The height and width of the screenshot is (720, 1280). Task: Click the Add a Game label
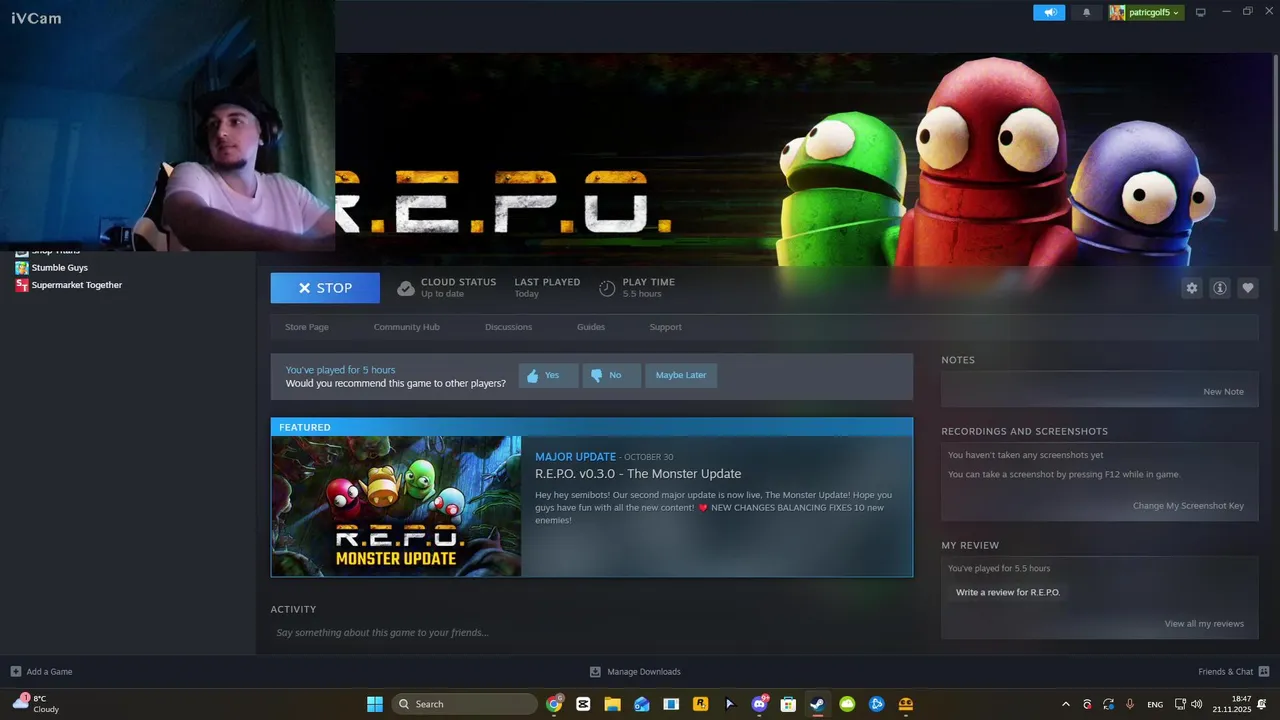coord(49,672)
